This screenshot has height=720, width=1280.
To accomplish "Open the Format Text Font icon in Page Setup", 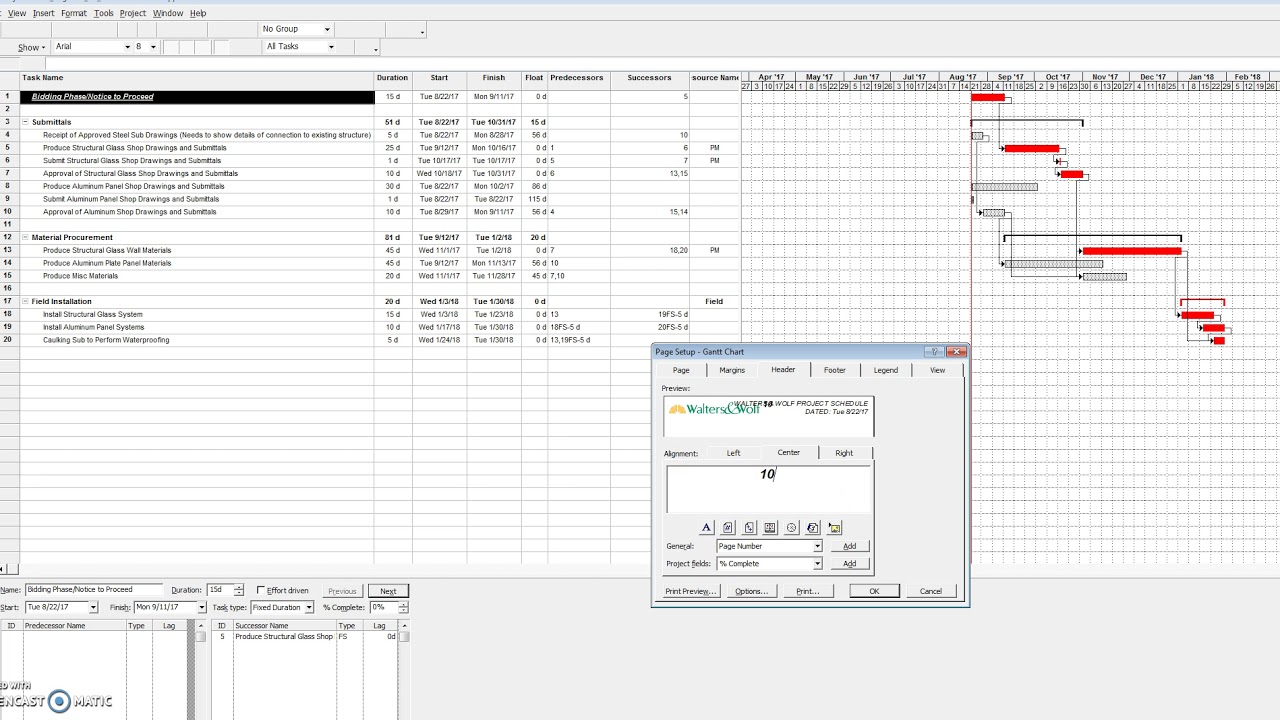I will pyautogui.click(x=706, y=528).
